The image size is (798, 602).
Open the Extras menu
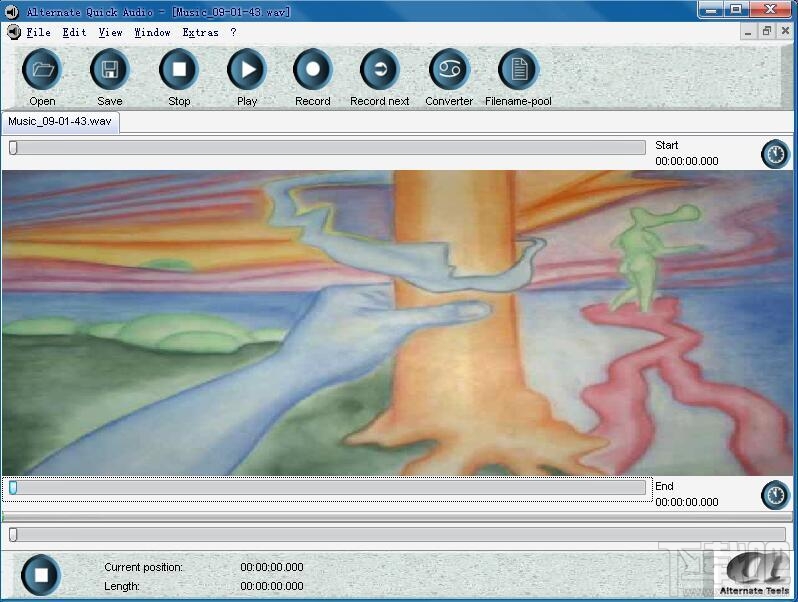coord(200,32)
